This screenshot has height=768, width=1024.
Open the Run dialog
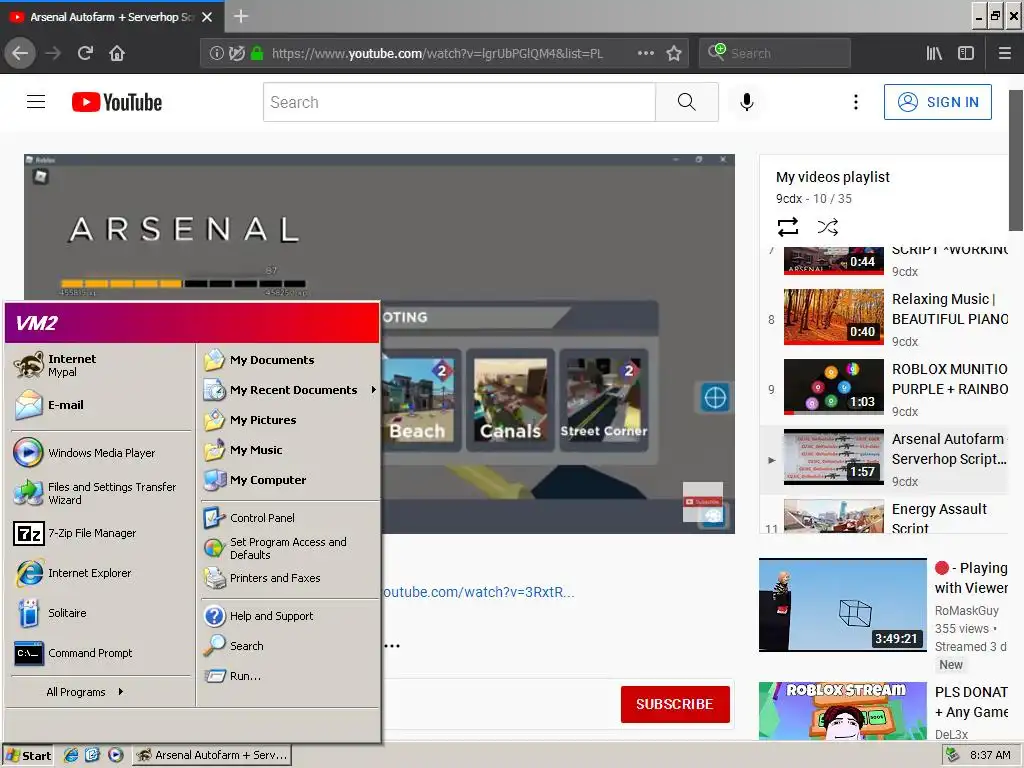290,676
